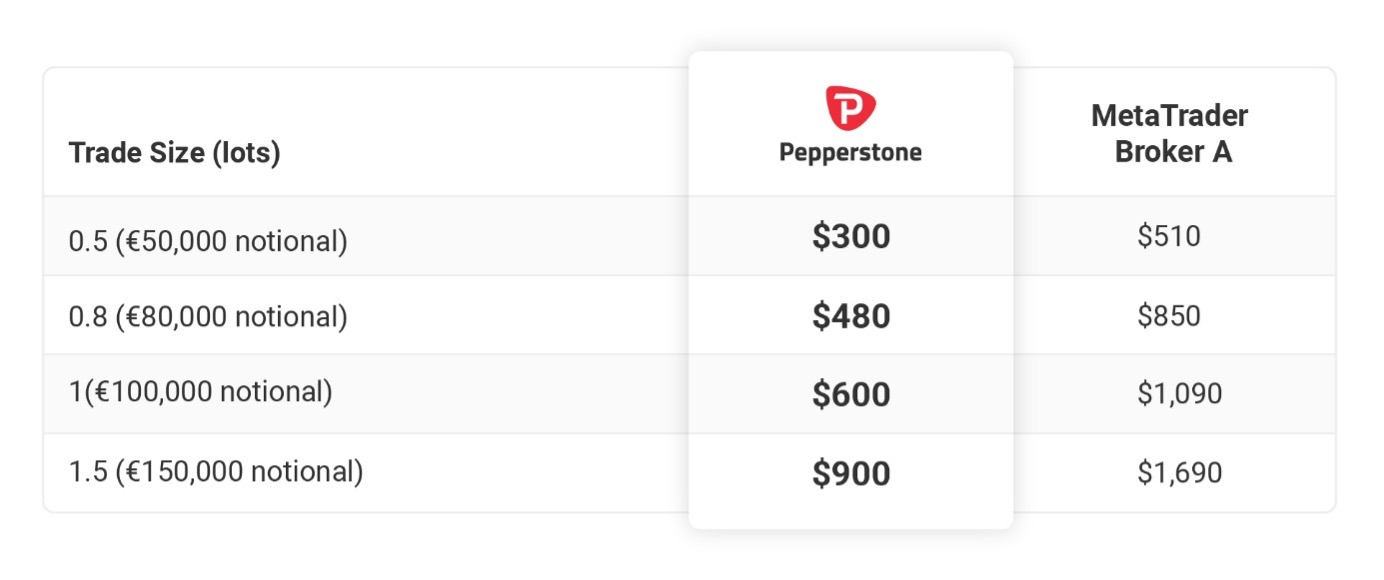Select the Pepperstone brand name text
The width and height of the screenshot is (1384, 580).
851,153
